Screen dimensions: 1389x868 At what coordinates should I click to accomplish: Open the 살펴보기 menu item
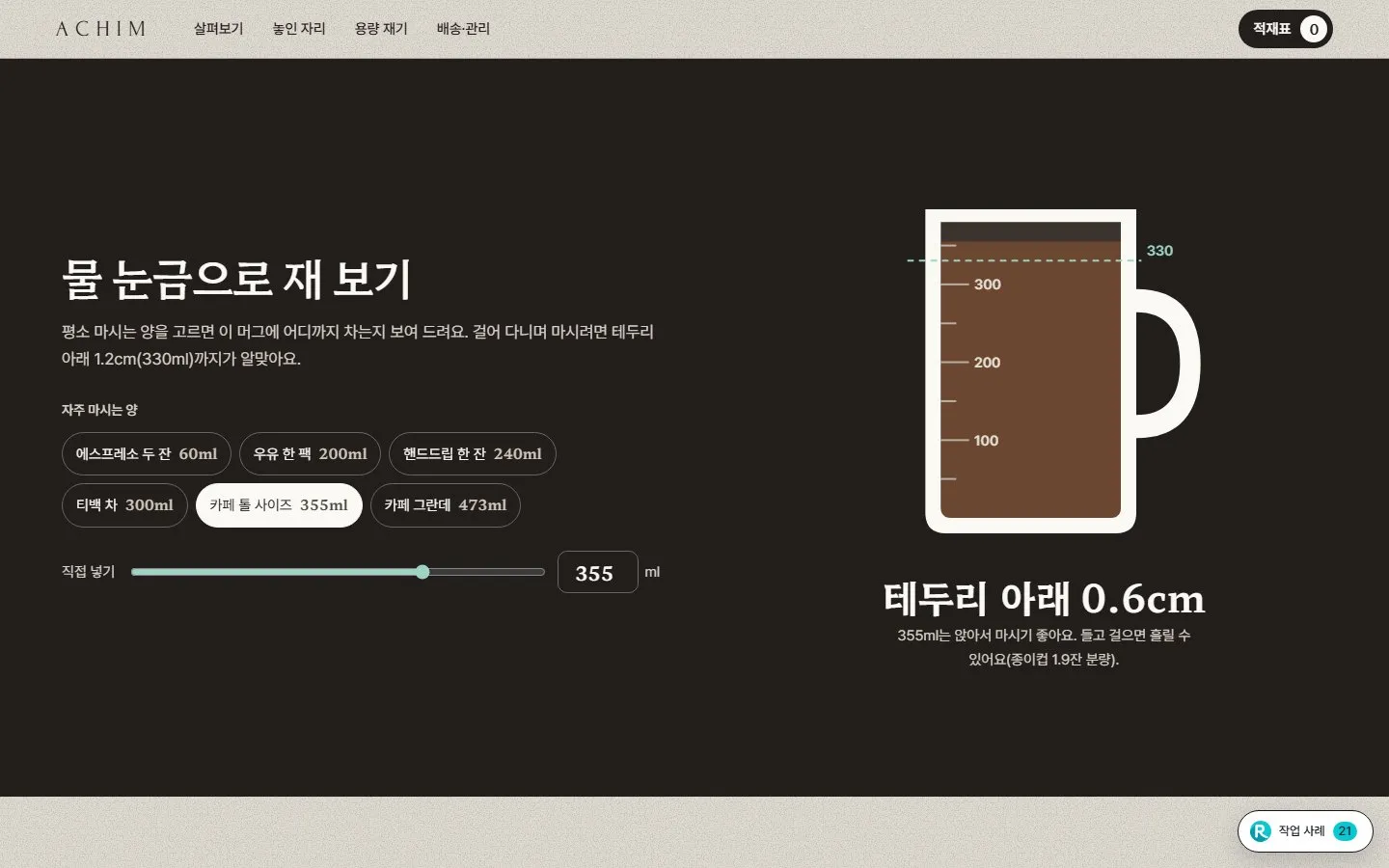point(218,29)
